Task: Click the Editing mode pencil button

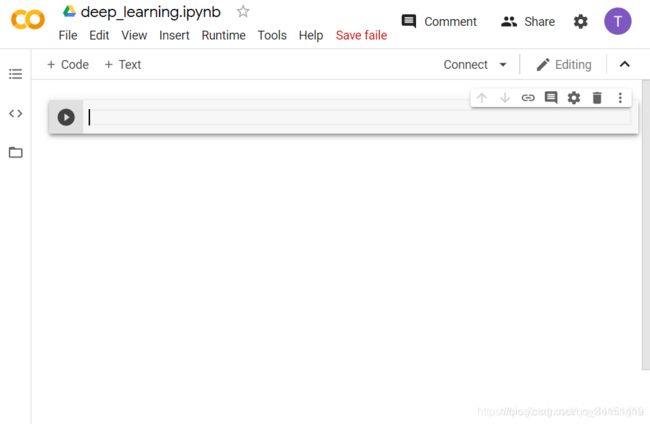Action: pos(564,65)
